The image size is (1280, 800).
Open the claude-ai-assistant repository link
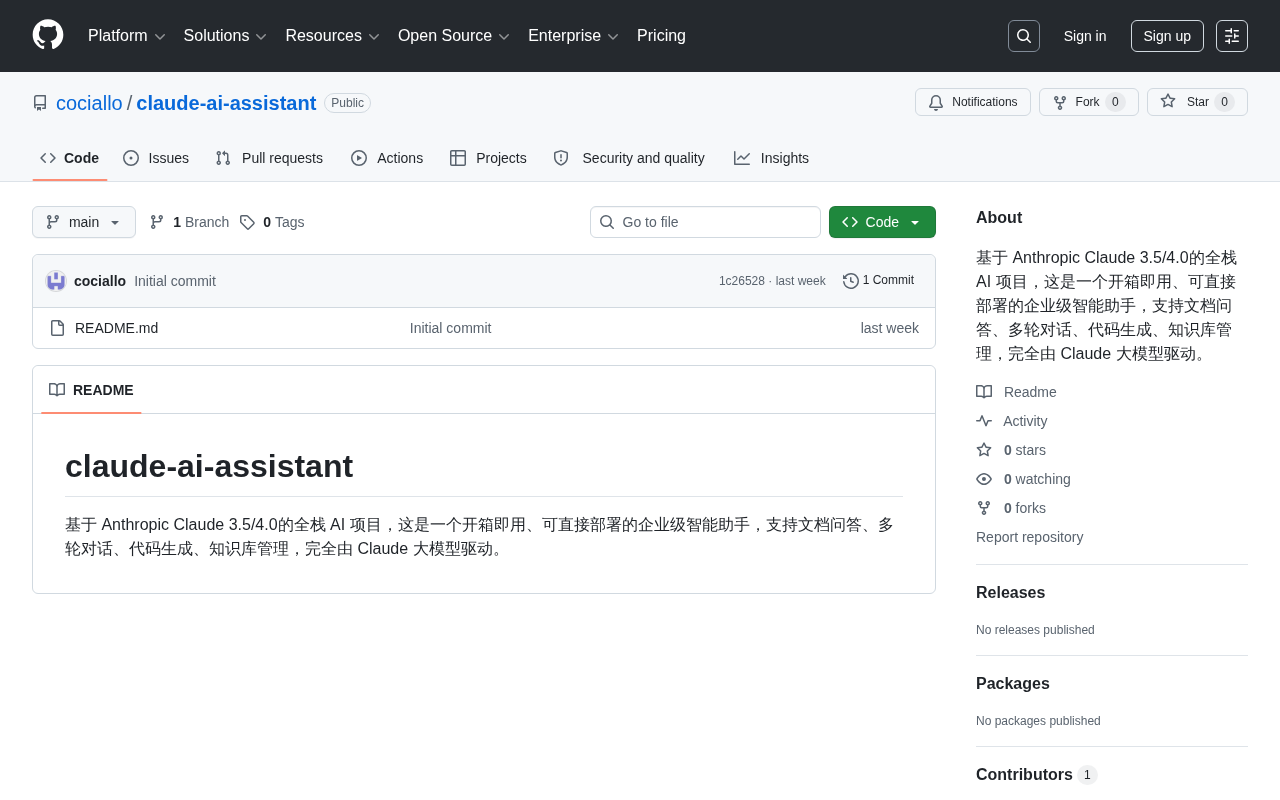pyautogui.click(x=226, y=103)
